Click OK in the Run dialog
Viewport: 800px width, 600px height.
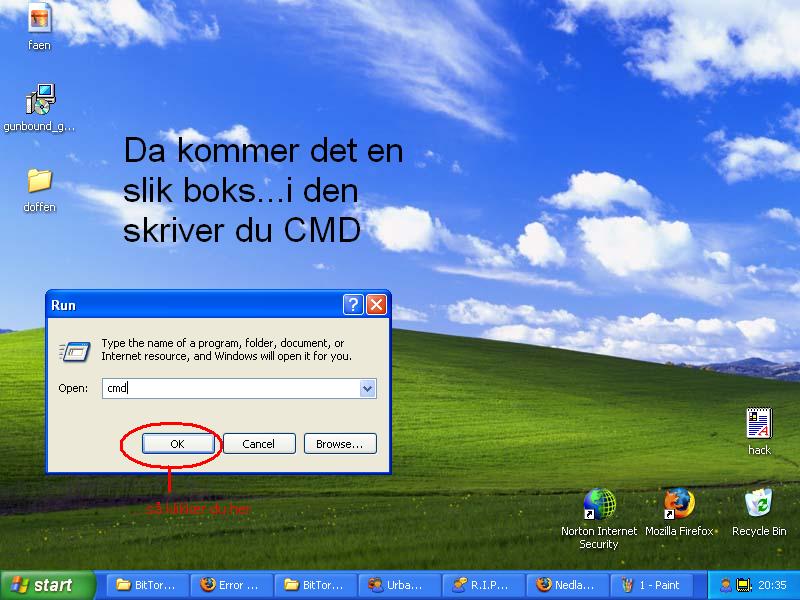(178, 444)
